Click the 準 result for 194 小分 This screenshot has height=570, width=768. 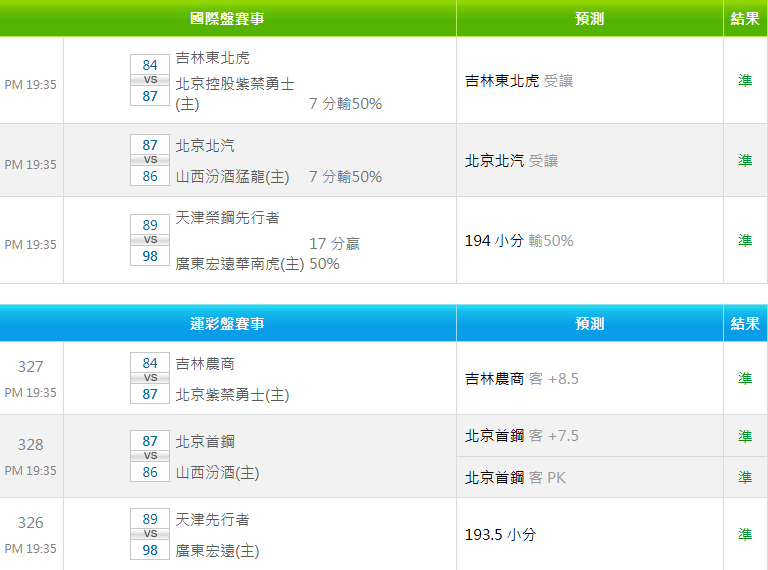[745, 240]
